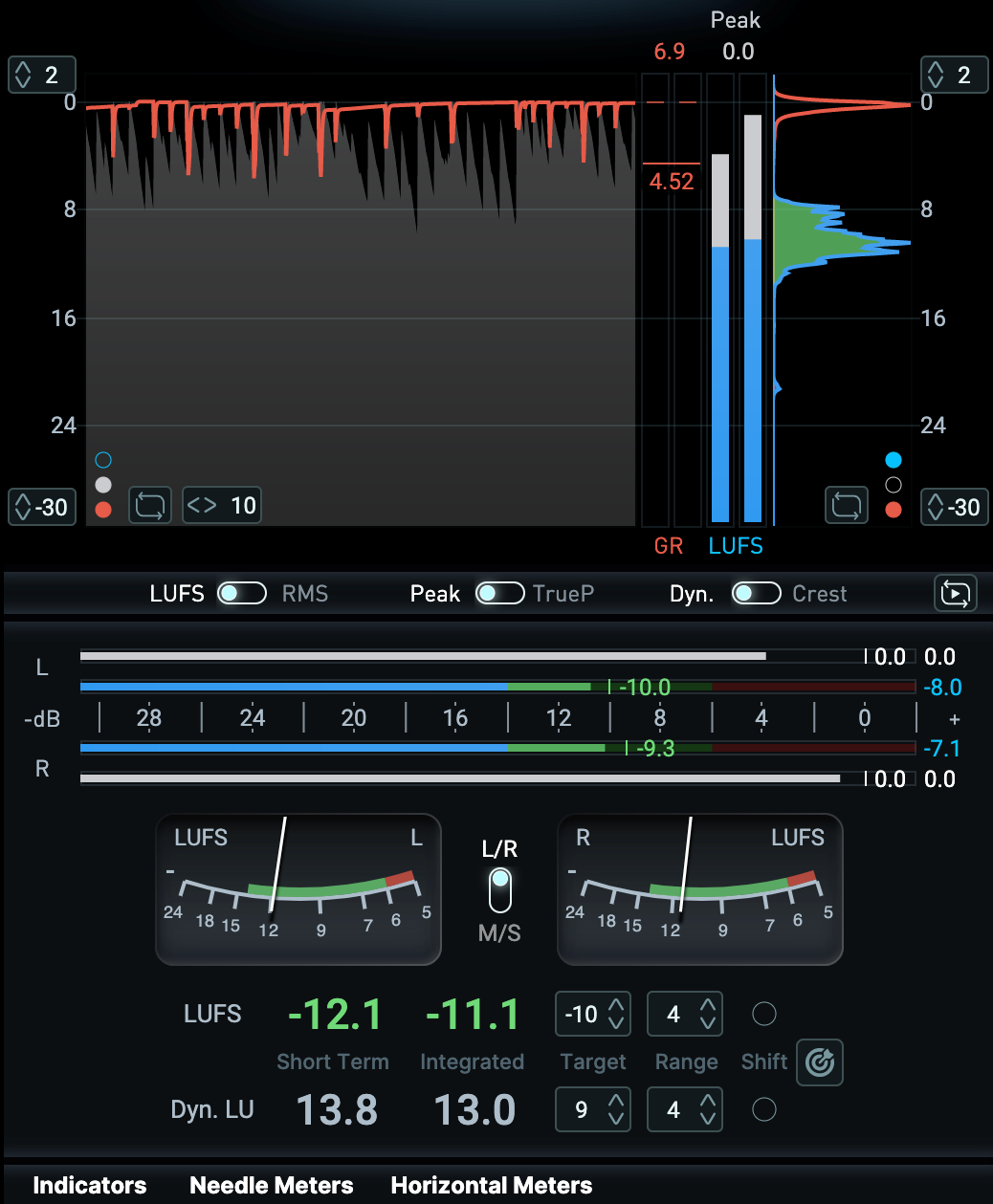The width and height of the screenshot is (993, 1204).
Task: Toggle the red gain reduction dot in history graph
Action: pos(103,510)
